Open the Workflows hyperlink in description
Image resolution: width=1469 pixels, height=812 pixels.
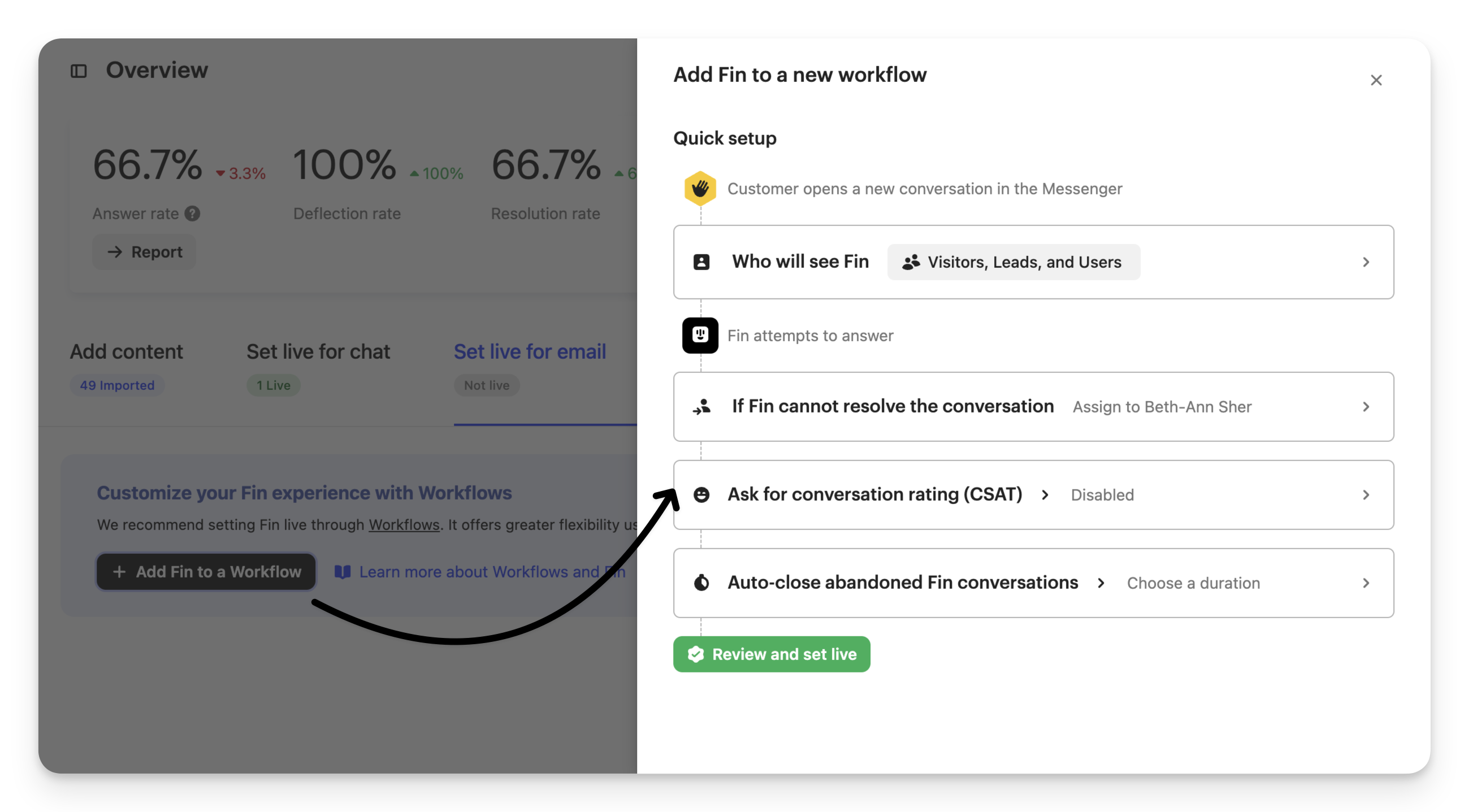404,524
